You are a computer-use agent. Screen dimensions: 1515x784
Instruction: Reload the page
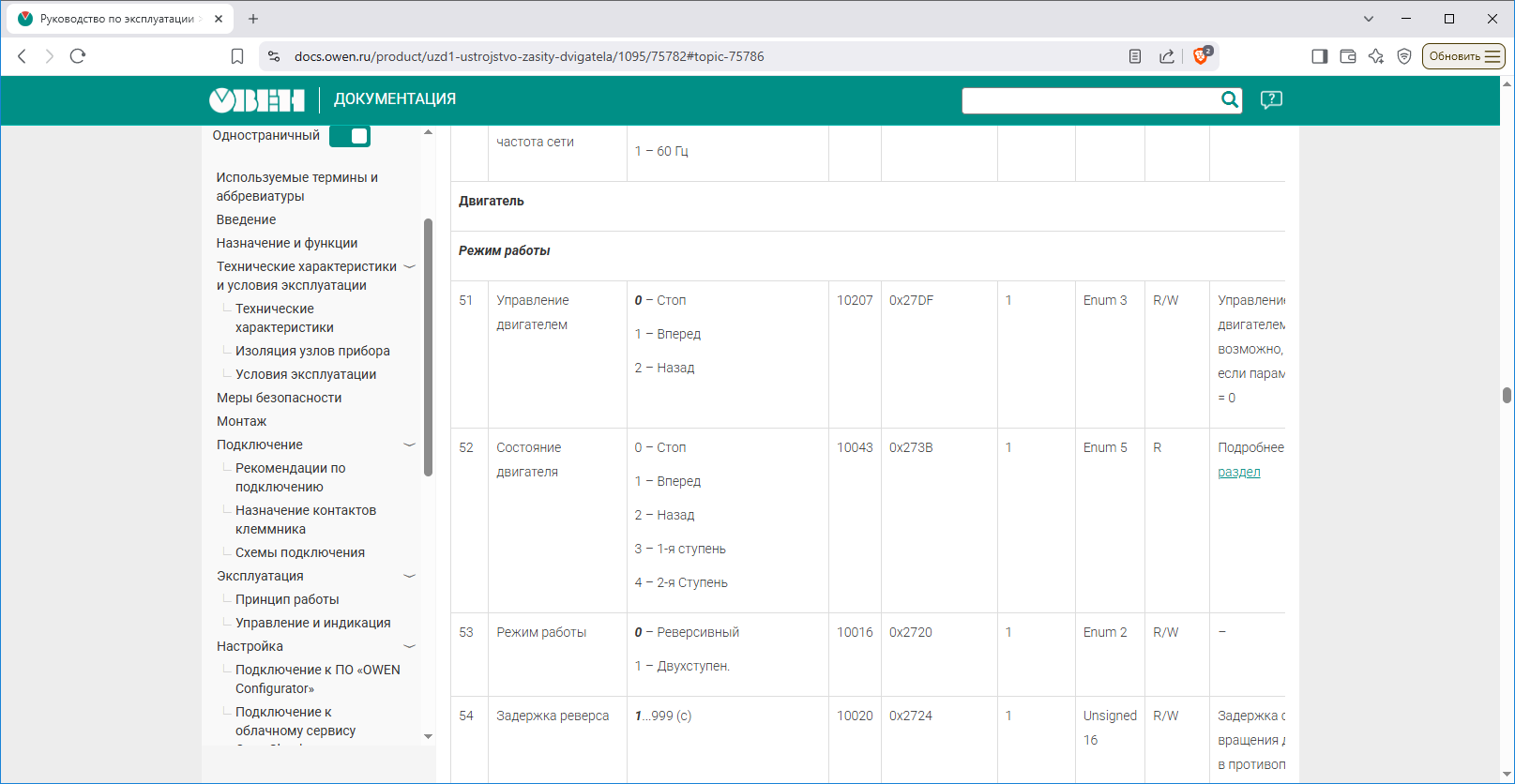[78, 56]
